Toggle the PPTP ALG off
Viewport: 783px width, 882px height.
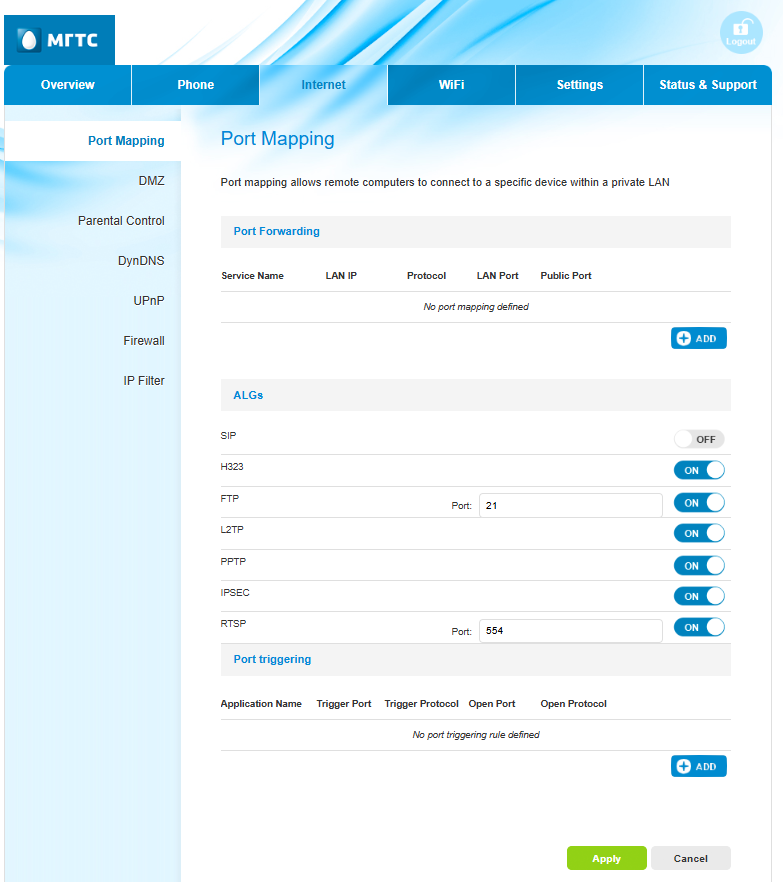698,565
